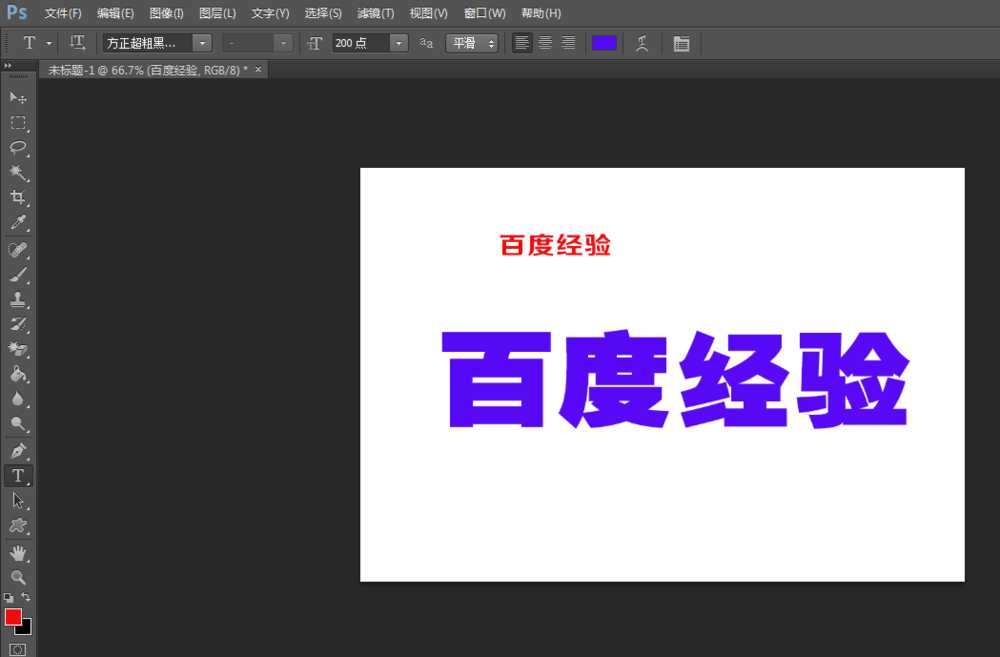This screenshot has width=1000, height=657.
Task: Open the 滤镜 menu
Action: tap(375, 13)
